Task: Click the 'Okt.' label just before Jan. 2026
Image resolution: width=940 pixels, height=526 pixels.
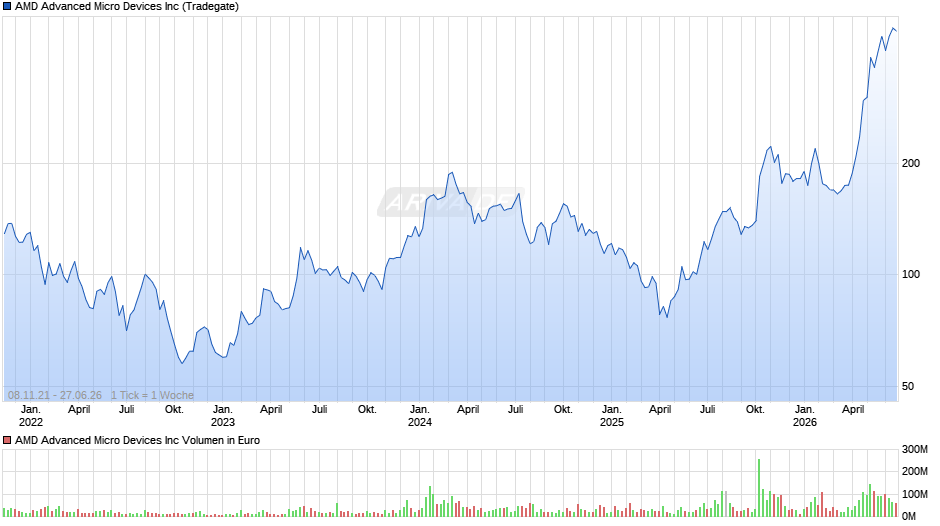Action: tap(755, 410)
